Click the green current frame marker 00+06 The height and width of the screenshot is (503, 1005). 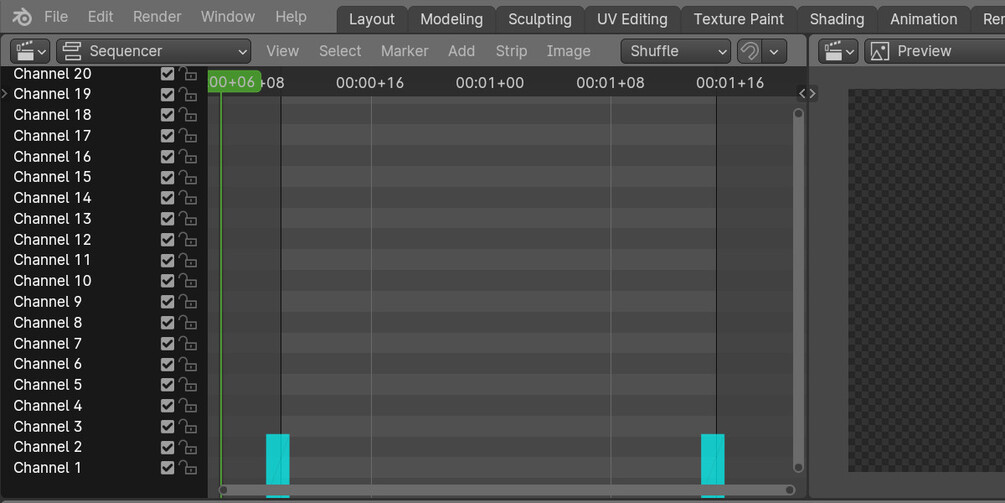click(x=233, y=82)
